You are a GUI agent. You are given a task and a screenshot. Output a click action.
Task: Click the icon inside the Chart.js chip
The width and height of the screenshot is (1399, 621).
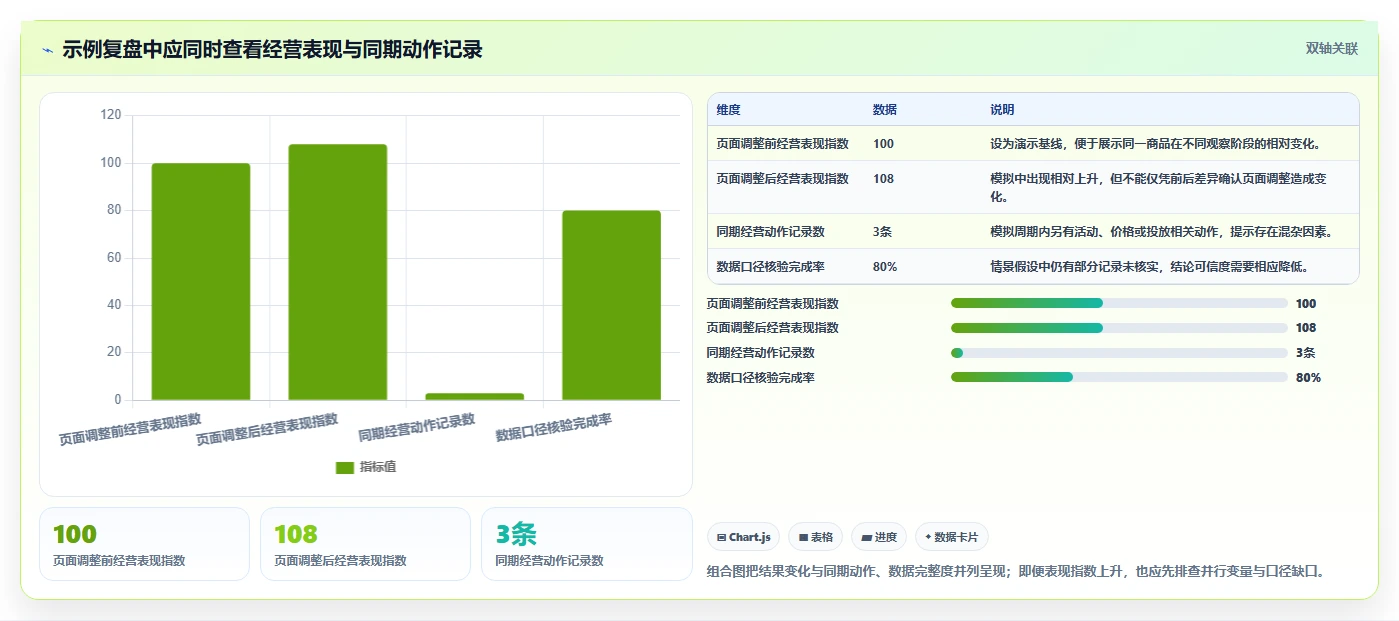coord(721,538)
